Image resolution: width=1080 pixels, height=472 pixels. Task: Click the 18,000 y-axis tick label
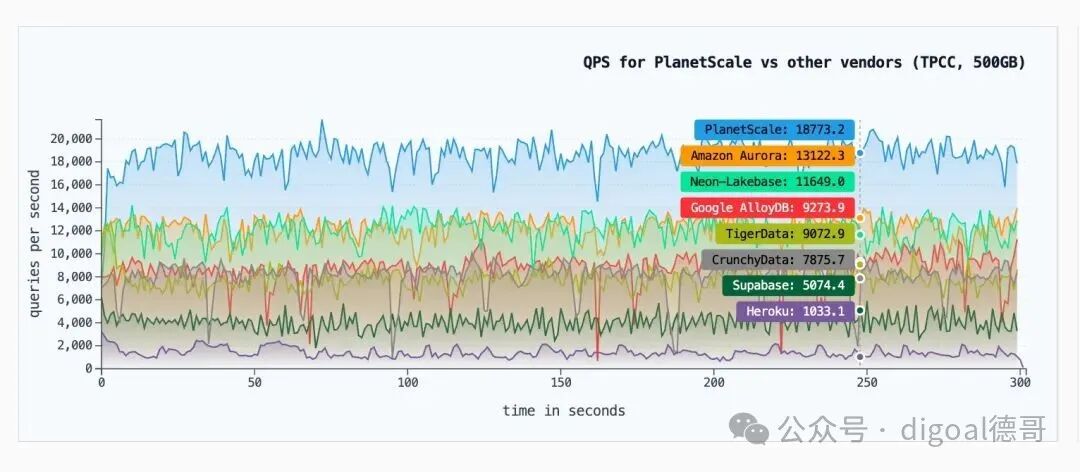(72, 161)
